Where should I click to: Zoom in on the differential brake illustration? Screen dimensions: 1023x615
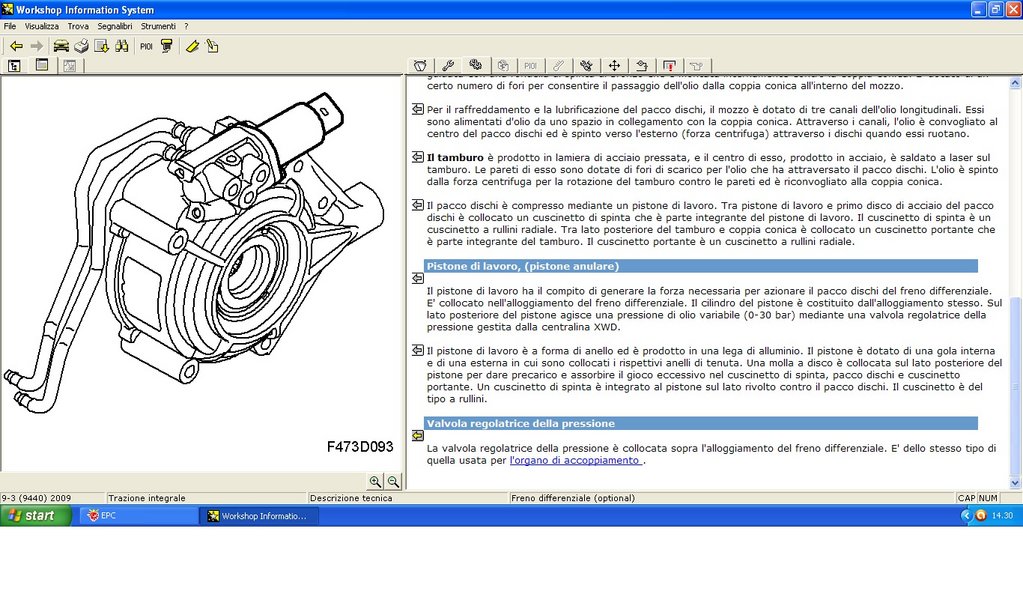375,481
